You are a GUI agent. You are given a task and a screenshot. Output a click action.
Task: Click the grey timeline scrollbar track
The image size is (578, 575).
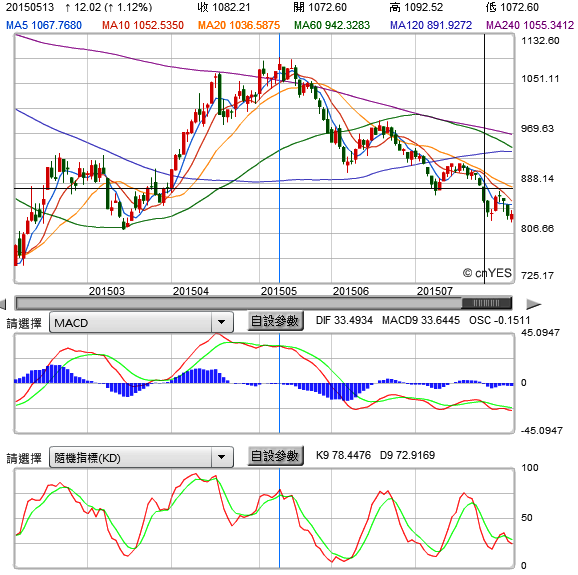[x=238, y=303]
